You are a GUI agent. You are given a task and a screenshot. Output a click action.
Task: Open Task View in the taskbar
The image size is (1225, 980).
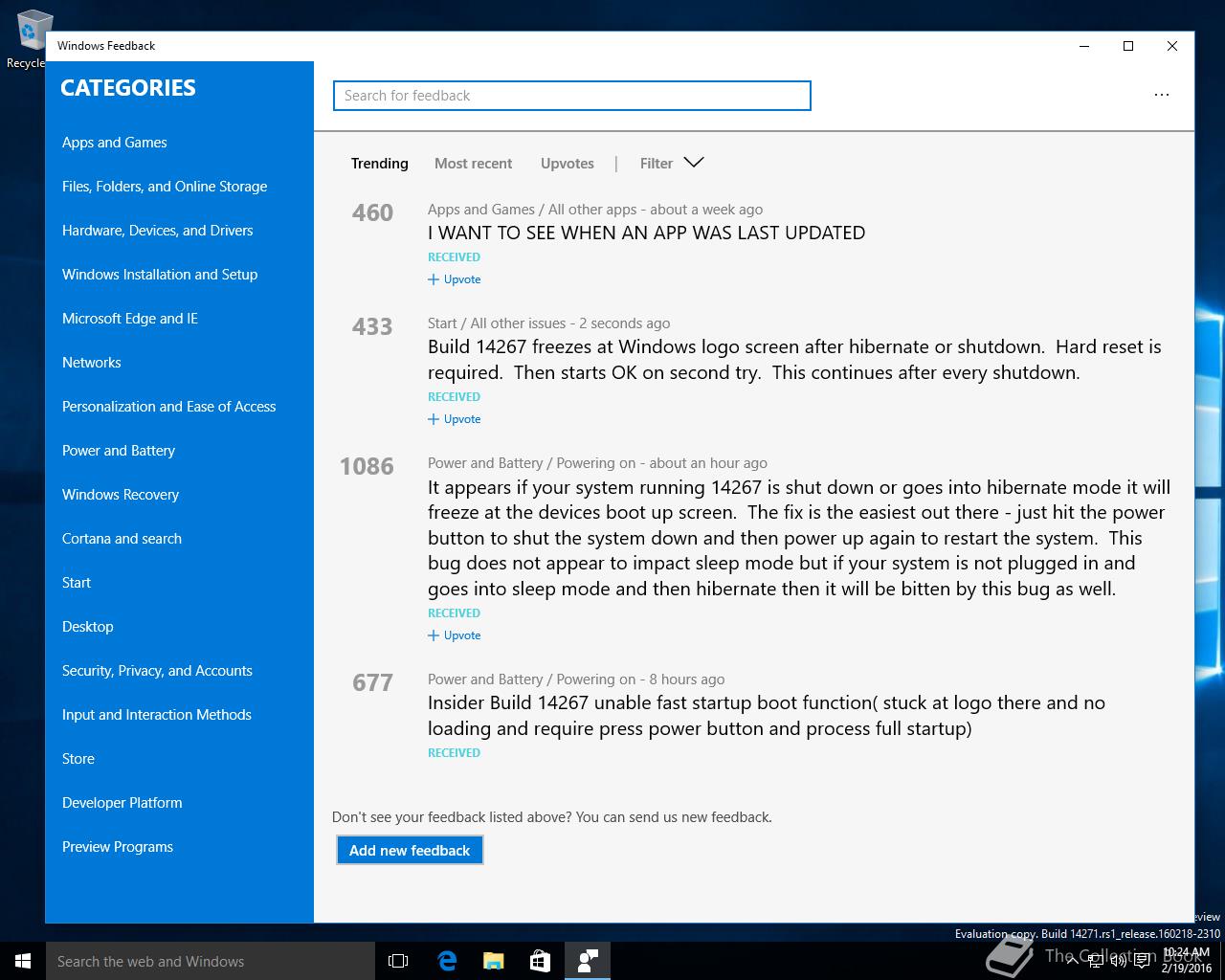pos(398,961)
